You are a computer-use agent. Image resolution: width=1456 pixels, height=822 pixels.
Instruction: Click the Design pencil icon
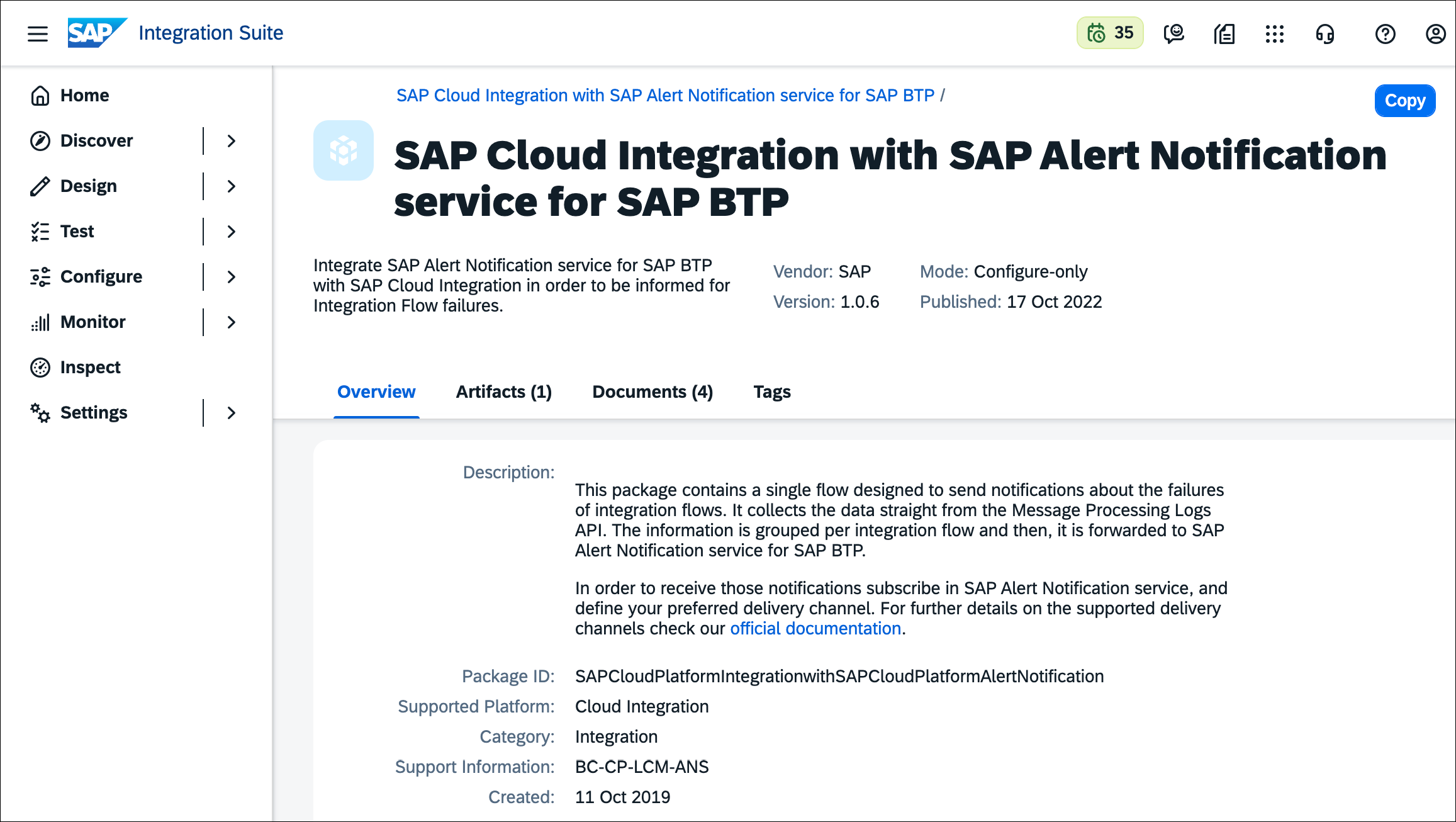pyautogui.click(x=40, y=186)
